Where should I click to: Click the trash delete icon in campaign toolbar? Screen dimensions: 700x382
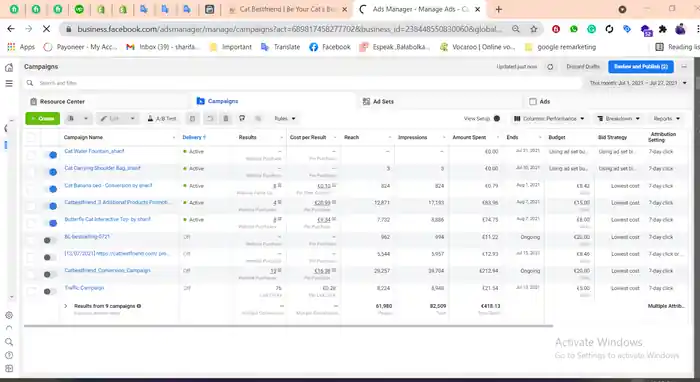(x=226, y=118)
